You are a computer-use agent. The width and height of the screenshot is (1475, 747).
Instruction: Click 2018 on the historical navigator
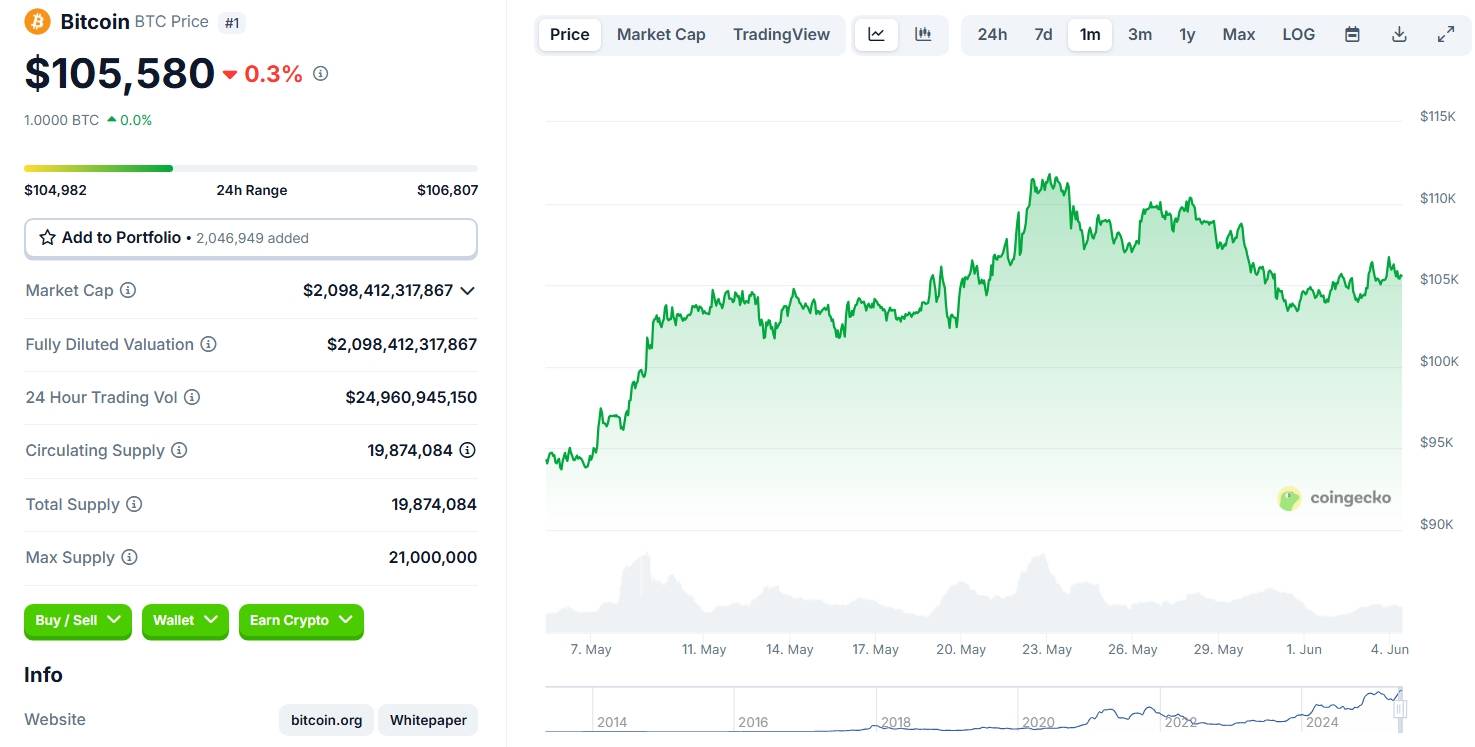click(x=896, y=722)
